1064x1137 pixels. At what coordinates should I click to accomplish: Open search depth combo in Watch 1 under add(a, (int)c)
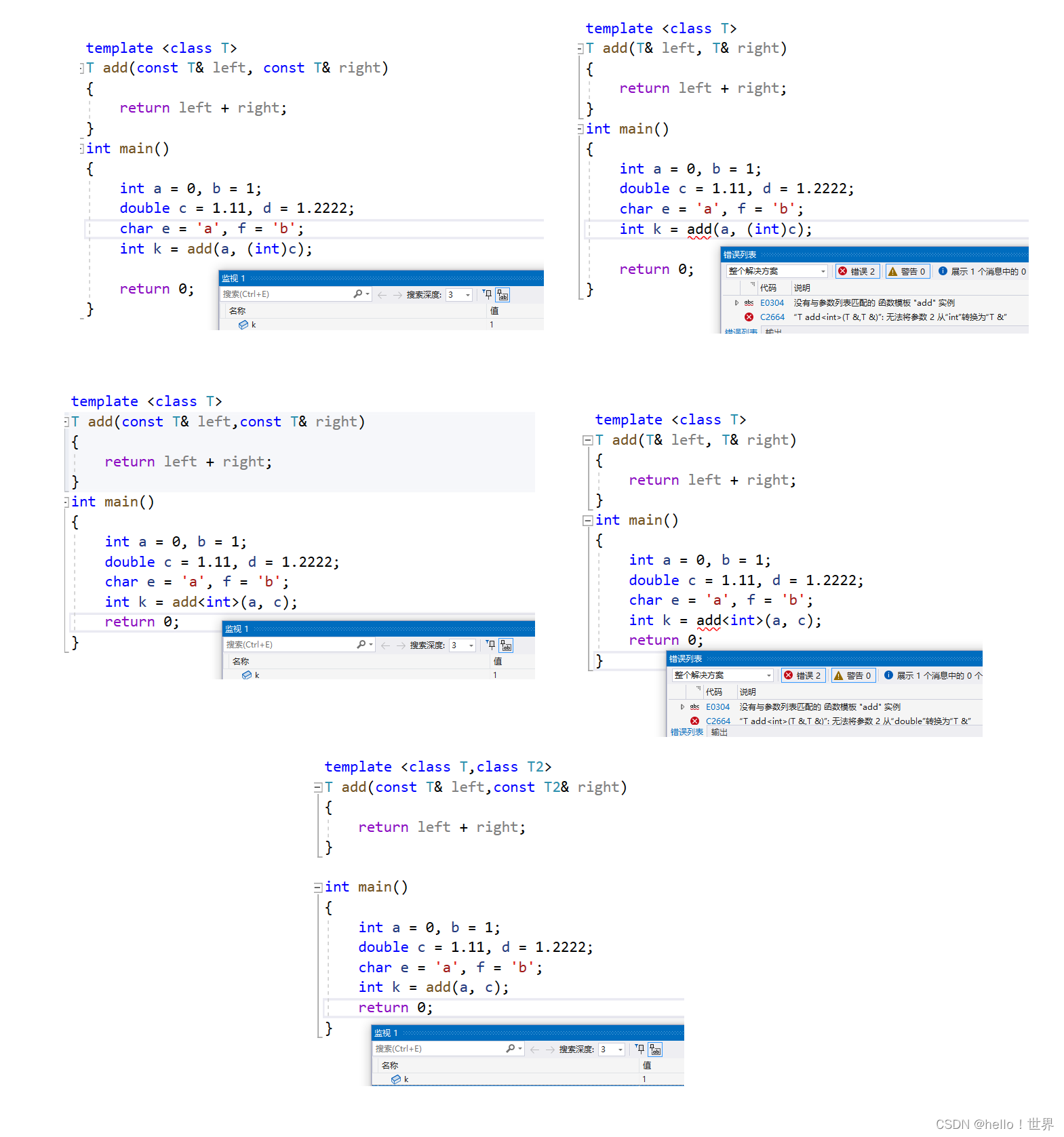click(x=459, y=295)
